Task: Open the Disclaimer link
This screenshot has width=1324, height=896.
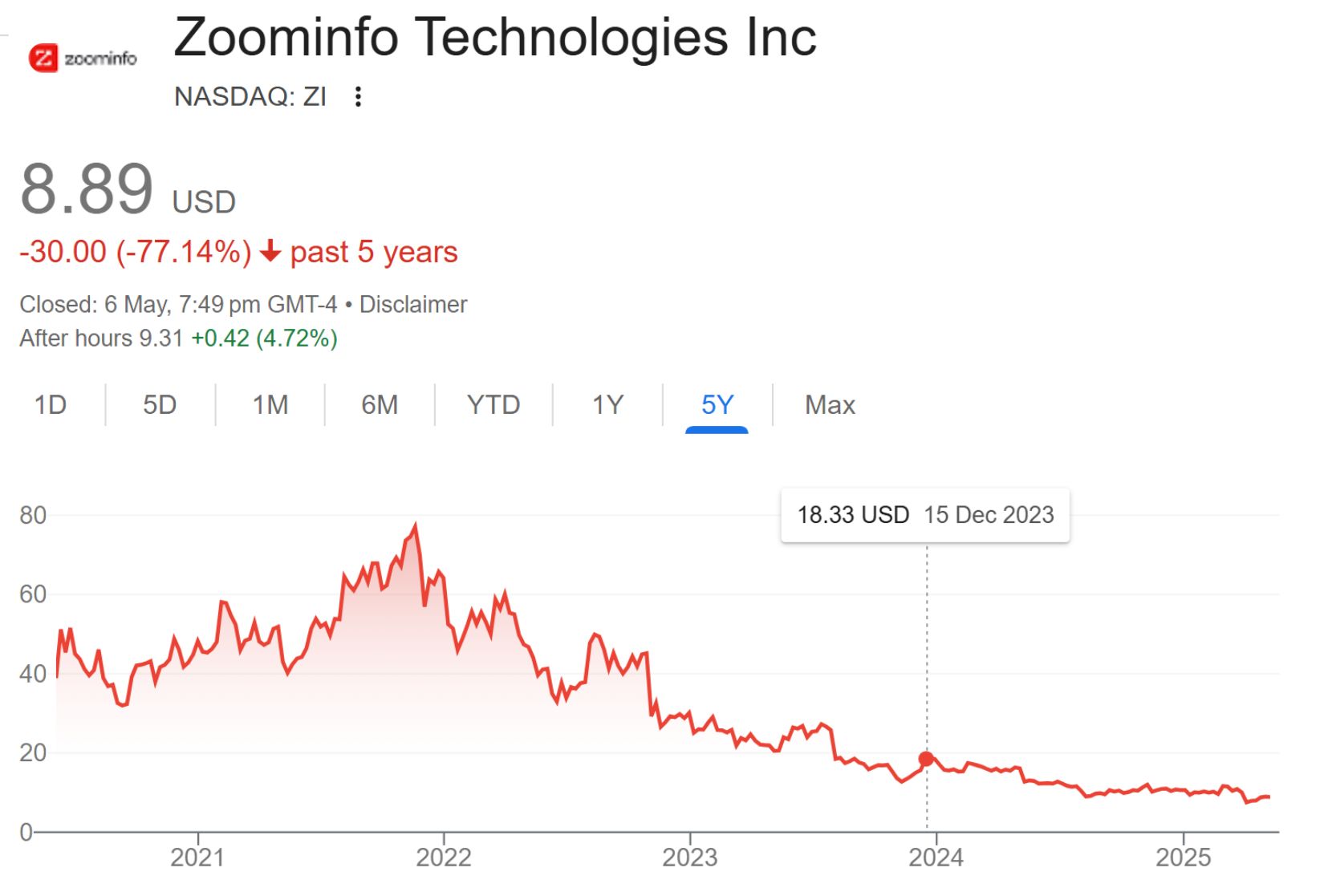Action: [413, 304]
